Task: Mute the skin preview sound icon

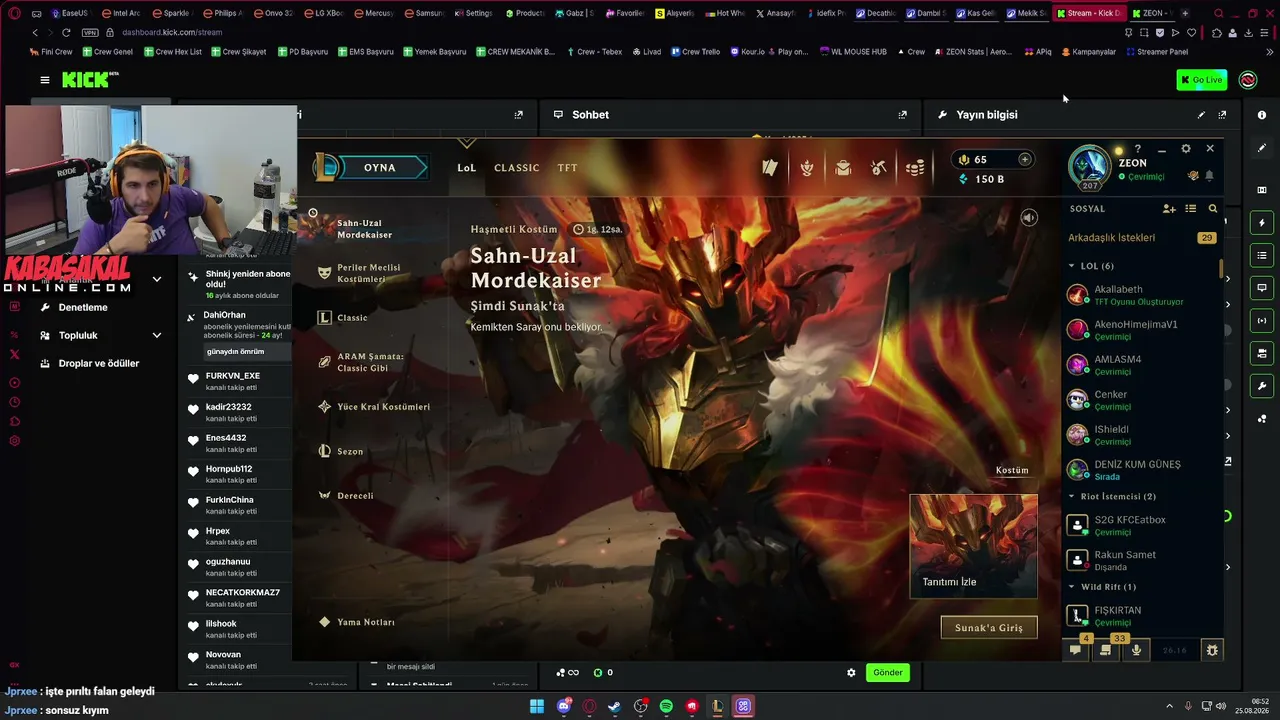Action: 1029,218
